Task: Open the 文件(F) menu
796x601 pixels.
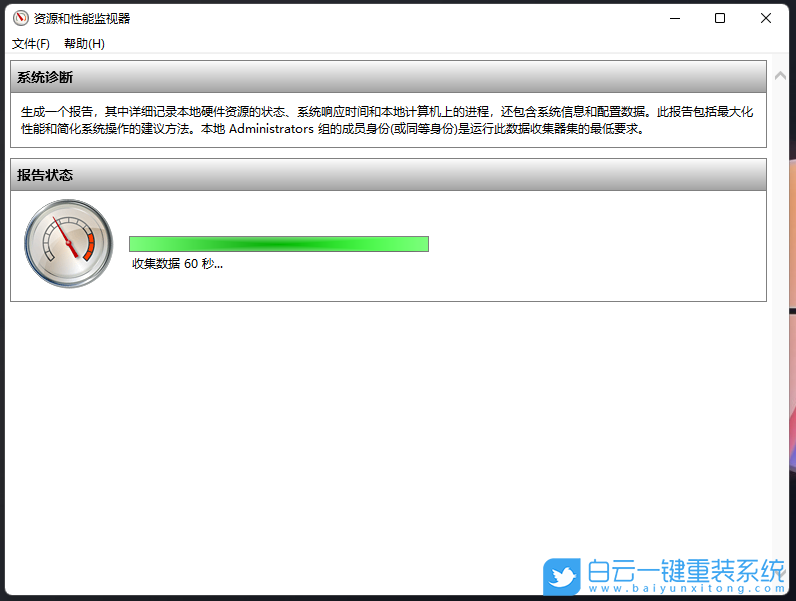Action: point(30,44)
